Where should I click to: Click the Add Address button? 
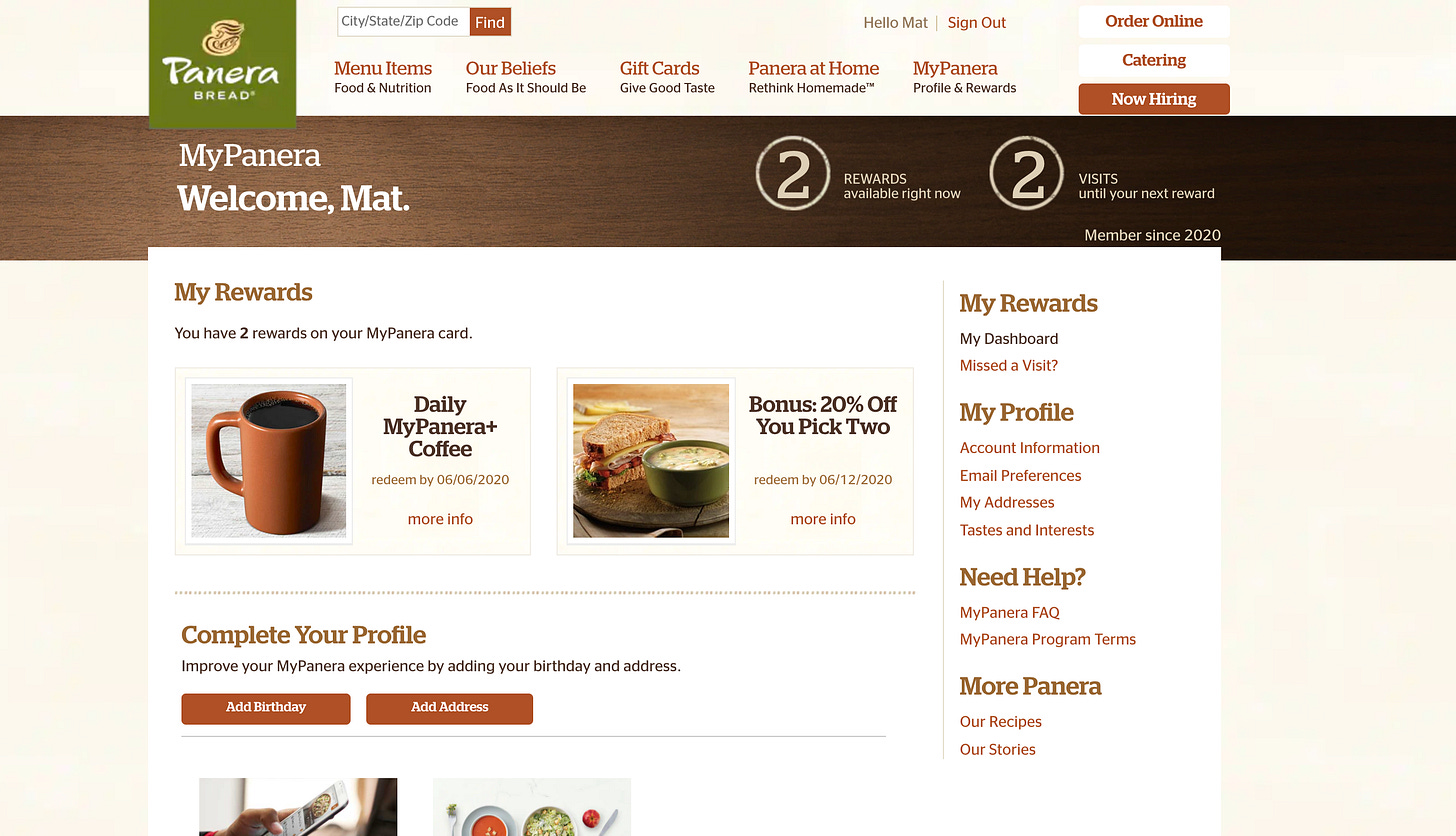[x=450, y=708]
